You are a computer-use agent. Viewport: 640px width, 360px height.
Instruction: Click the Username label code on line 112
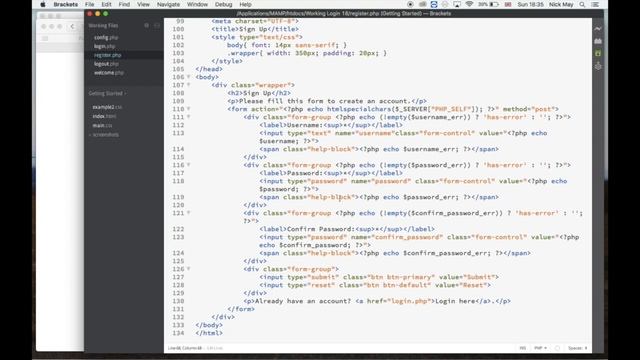(331, 125)
